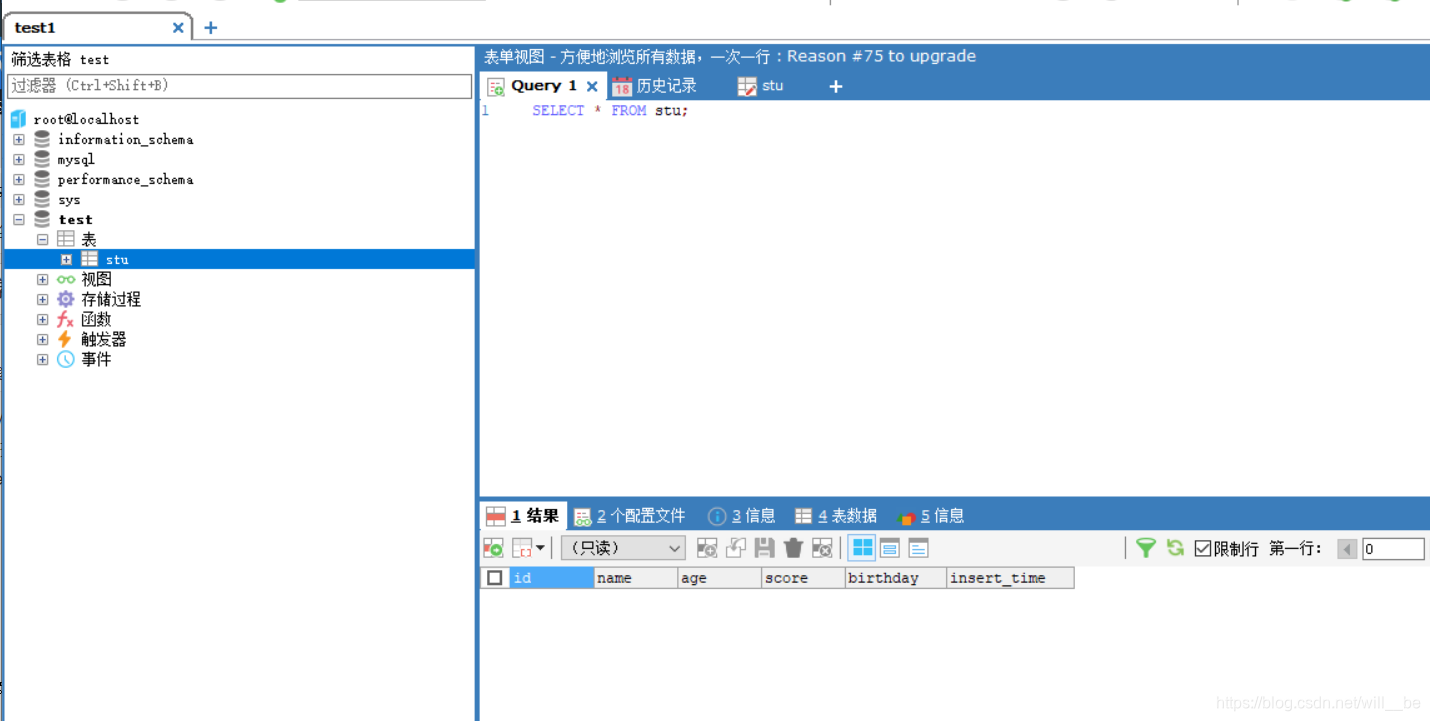
Task: Select the performance_schema database label
Action: [x=125, y=180]
